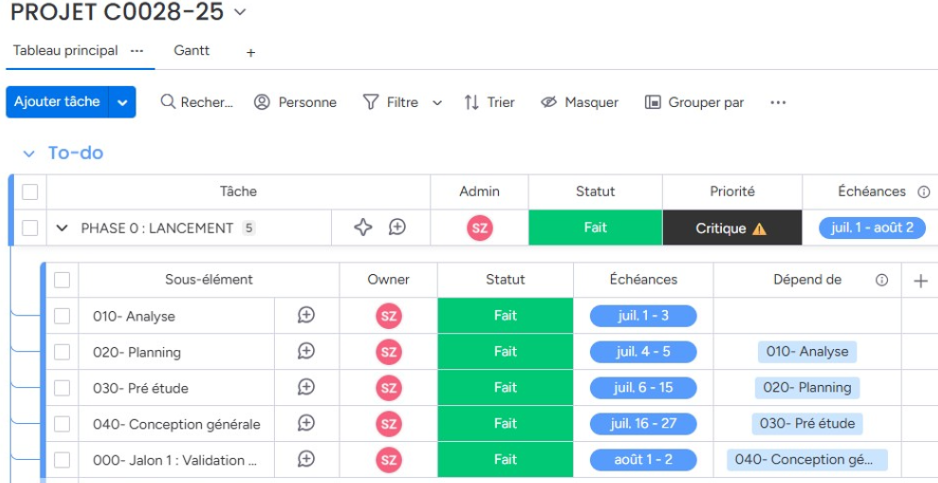The height and width of the screenshot is (483, 938).
Task: Click the Trier sort arrows icon
Action: pyautogui.click(x=472, y=102)
